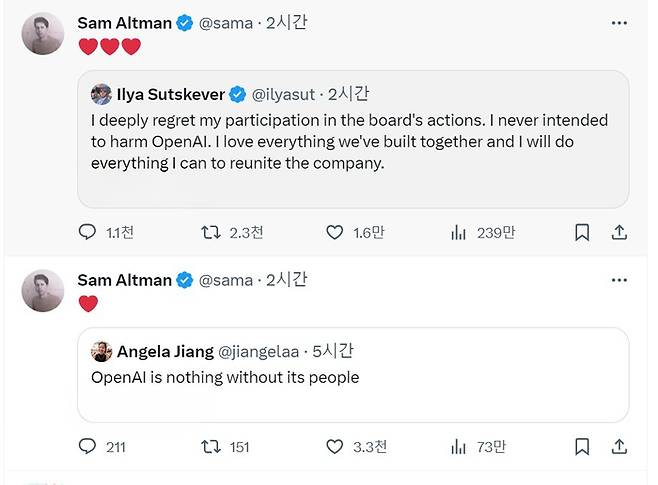
Task: Share the second Sam Altman tweet
Action: tap(619, 447)
